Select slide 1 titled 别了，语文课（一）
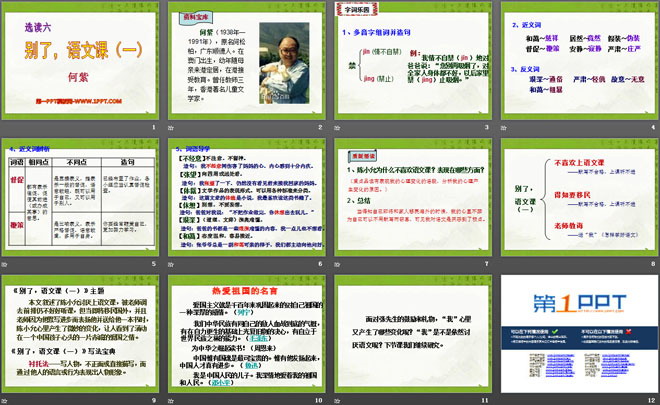 (x=80, y=61)
